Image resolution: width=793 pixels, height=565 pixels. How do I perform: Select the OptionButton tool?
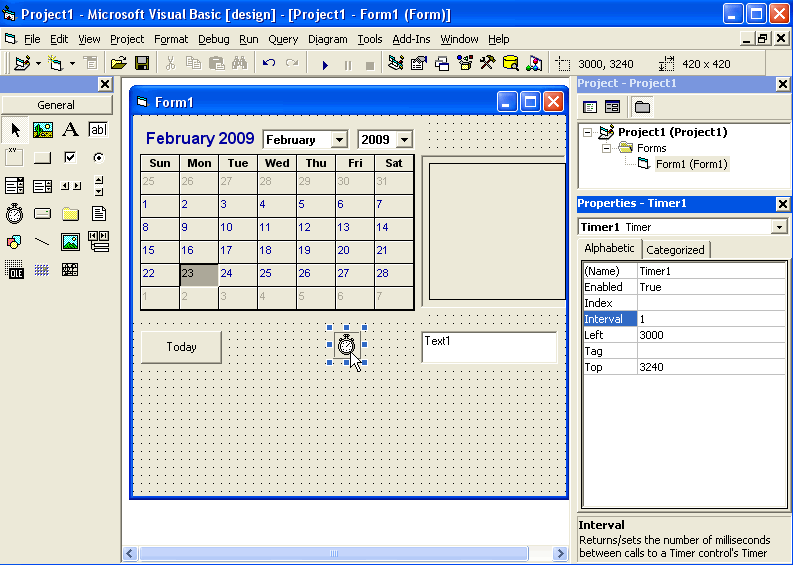tap(98, 158)
